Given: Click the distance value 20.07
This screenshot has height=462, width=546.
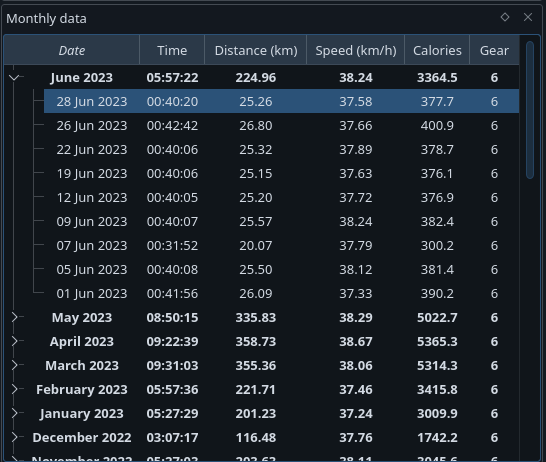Looking at the screenshot, I should click(256, 245).
